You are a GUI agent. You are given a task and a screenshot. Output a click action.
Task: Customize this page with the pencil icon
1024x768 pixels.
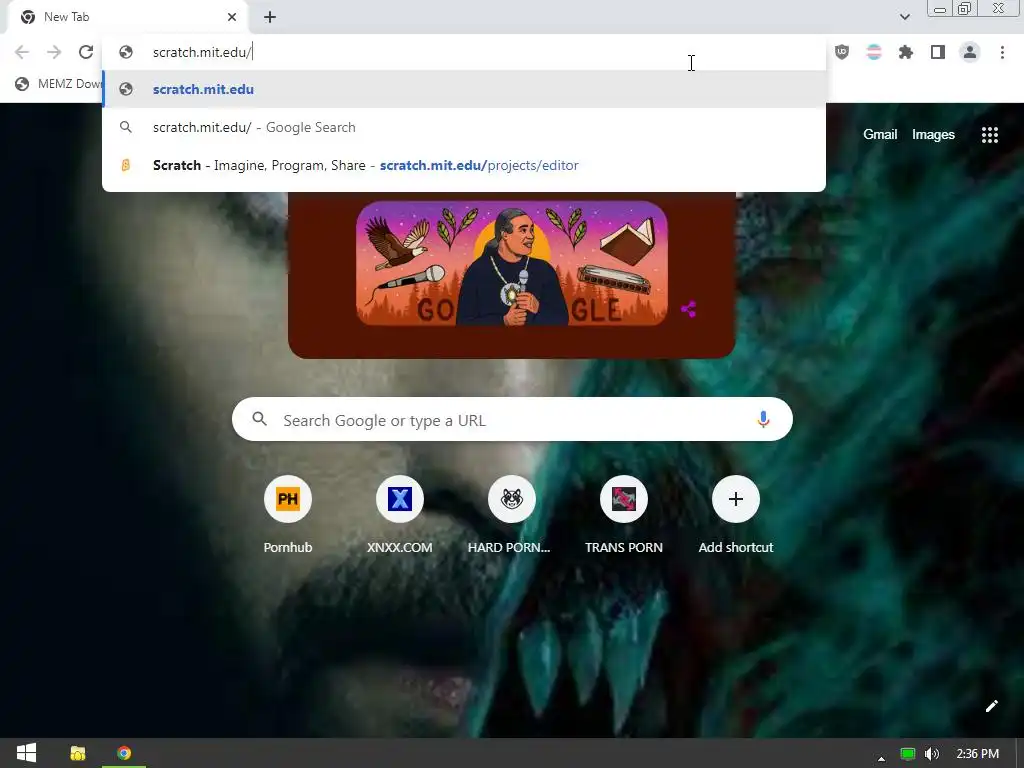[991, 706]
